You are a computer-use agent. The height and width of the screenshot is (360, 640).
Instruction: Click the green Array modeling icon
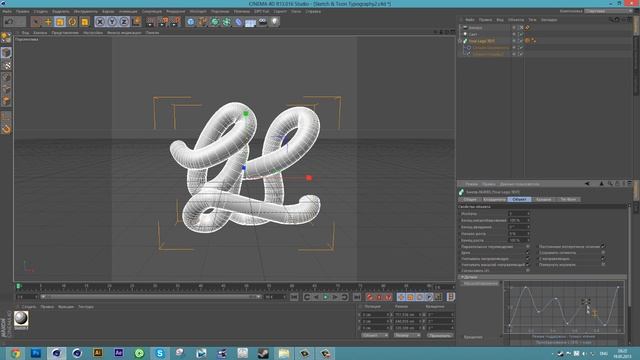227,21
